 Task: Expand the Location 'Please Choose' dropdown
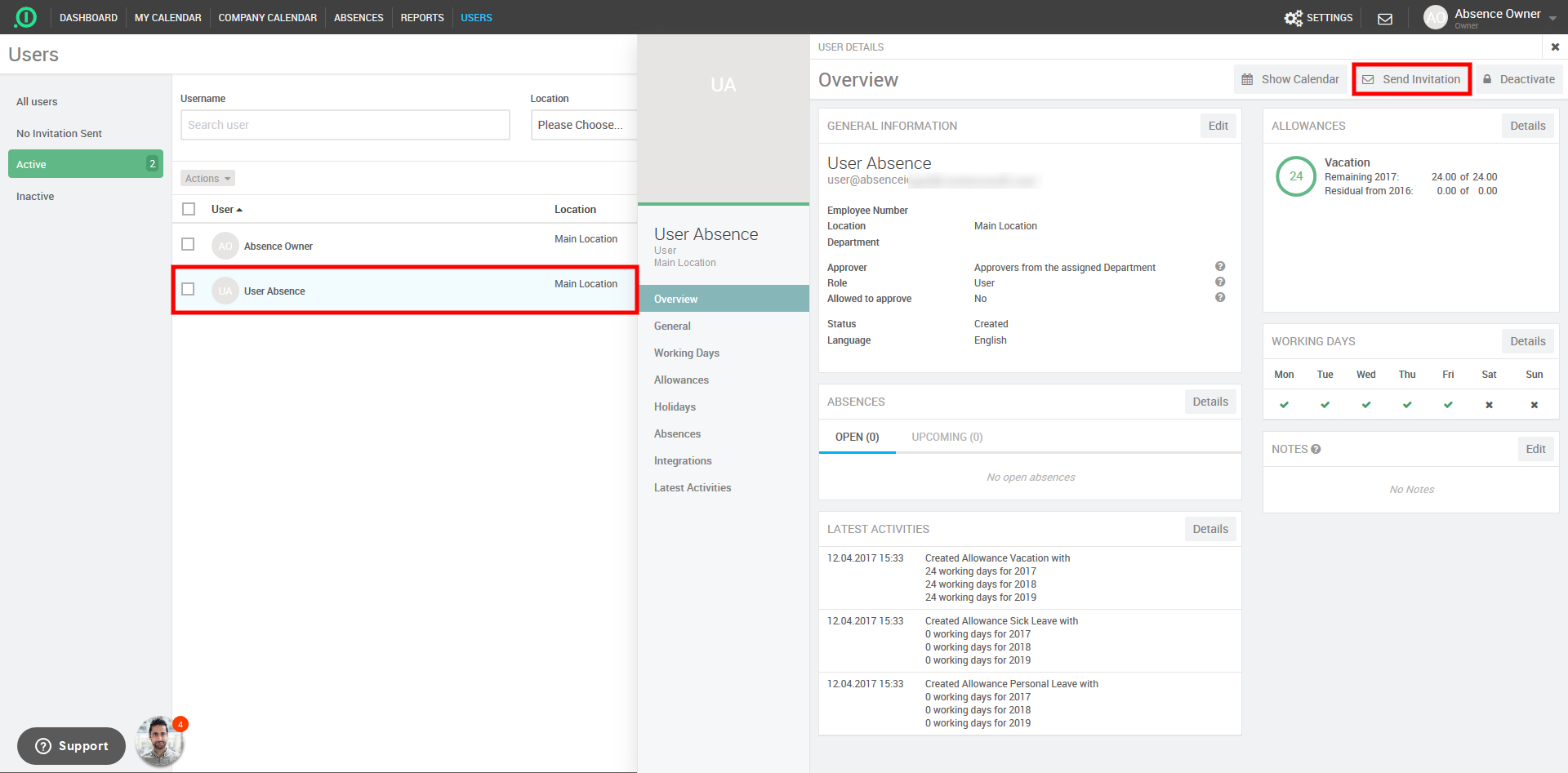[x=583, y=125]
